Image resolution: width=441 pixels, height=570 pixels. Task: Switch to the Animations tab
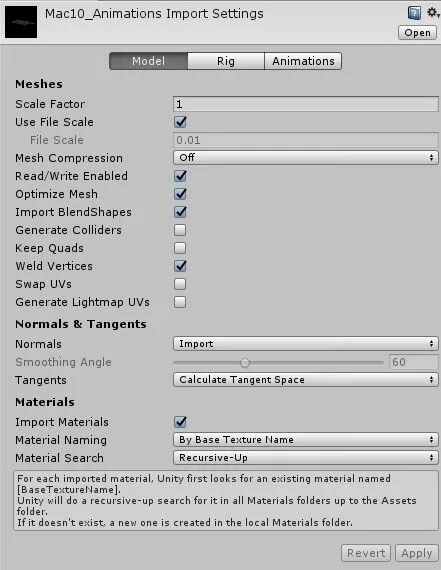point(303,61)
